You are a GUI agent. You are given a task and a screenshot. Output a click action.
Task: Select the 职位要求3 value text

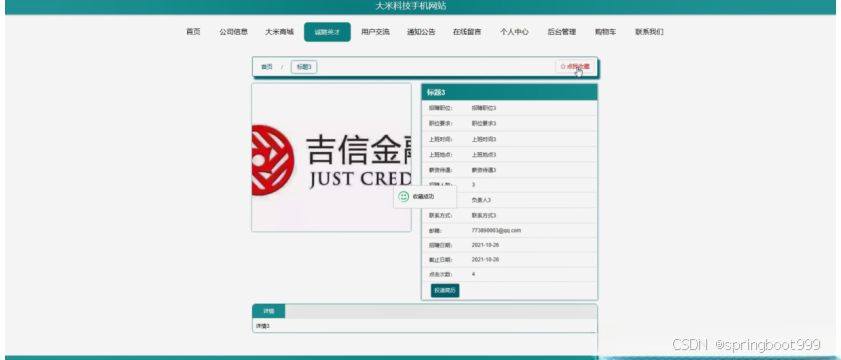(x=484, y=124)
